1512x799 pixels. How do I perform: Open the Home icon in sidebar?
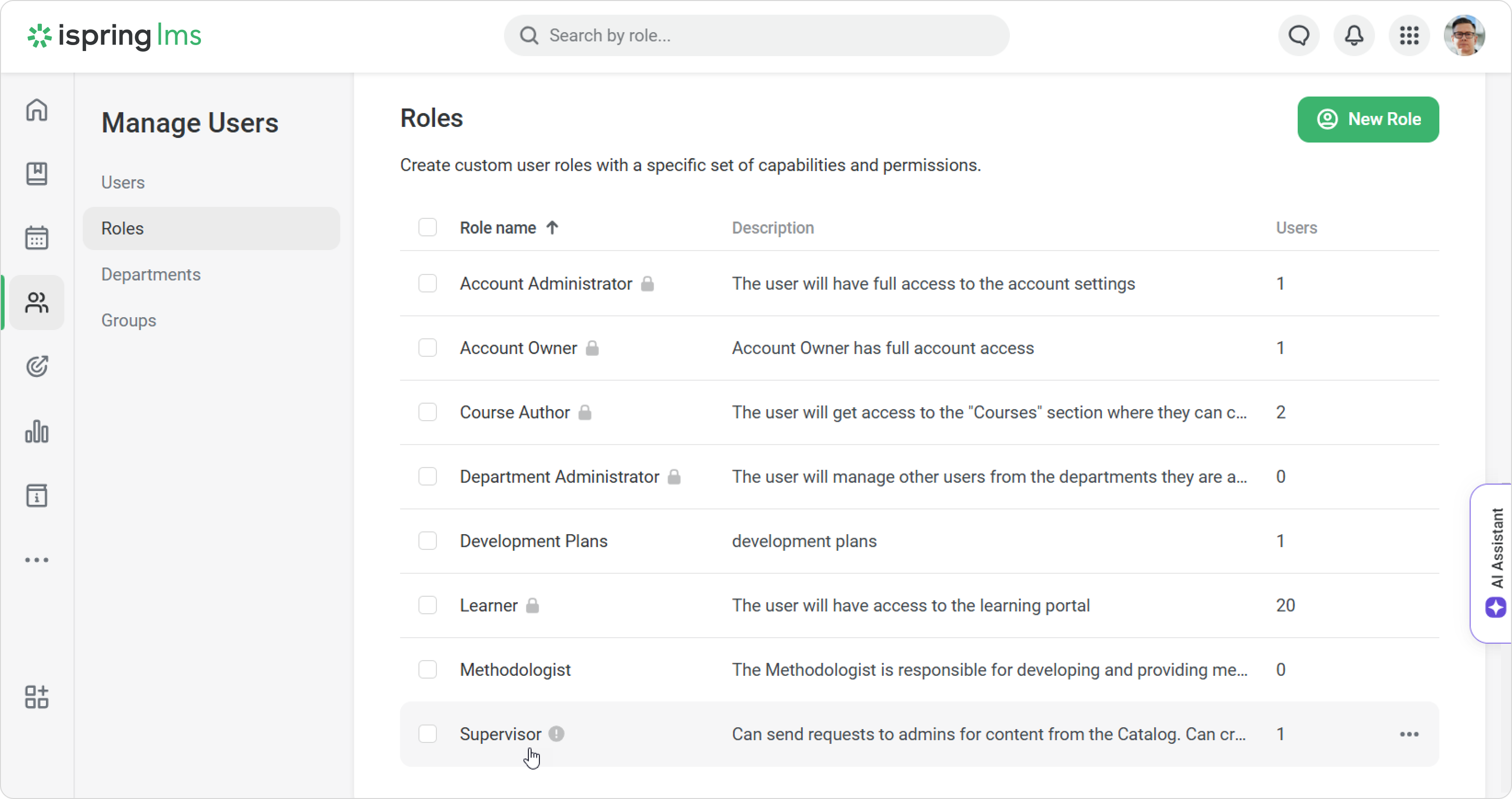(36, 110)
